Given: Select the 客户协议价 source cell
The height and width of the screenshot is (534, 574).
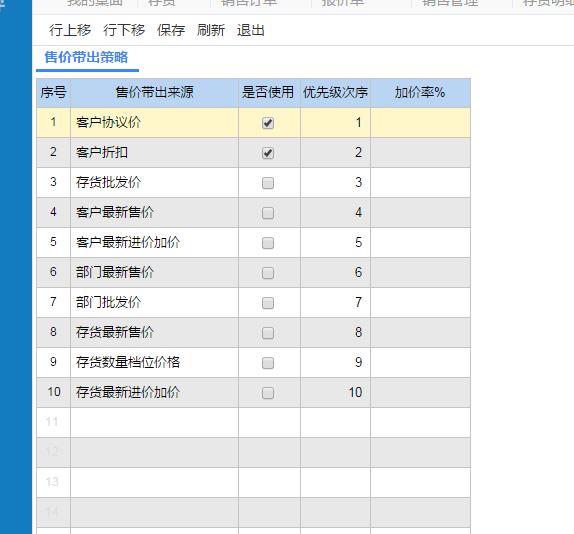Looking at the screenshot, I should pos(154,123).
